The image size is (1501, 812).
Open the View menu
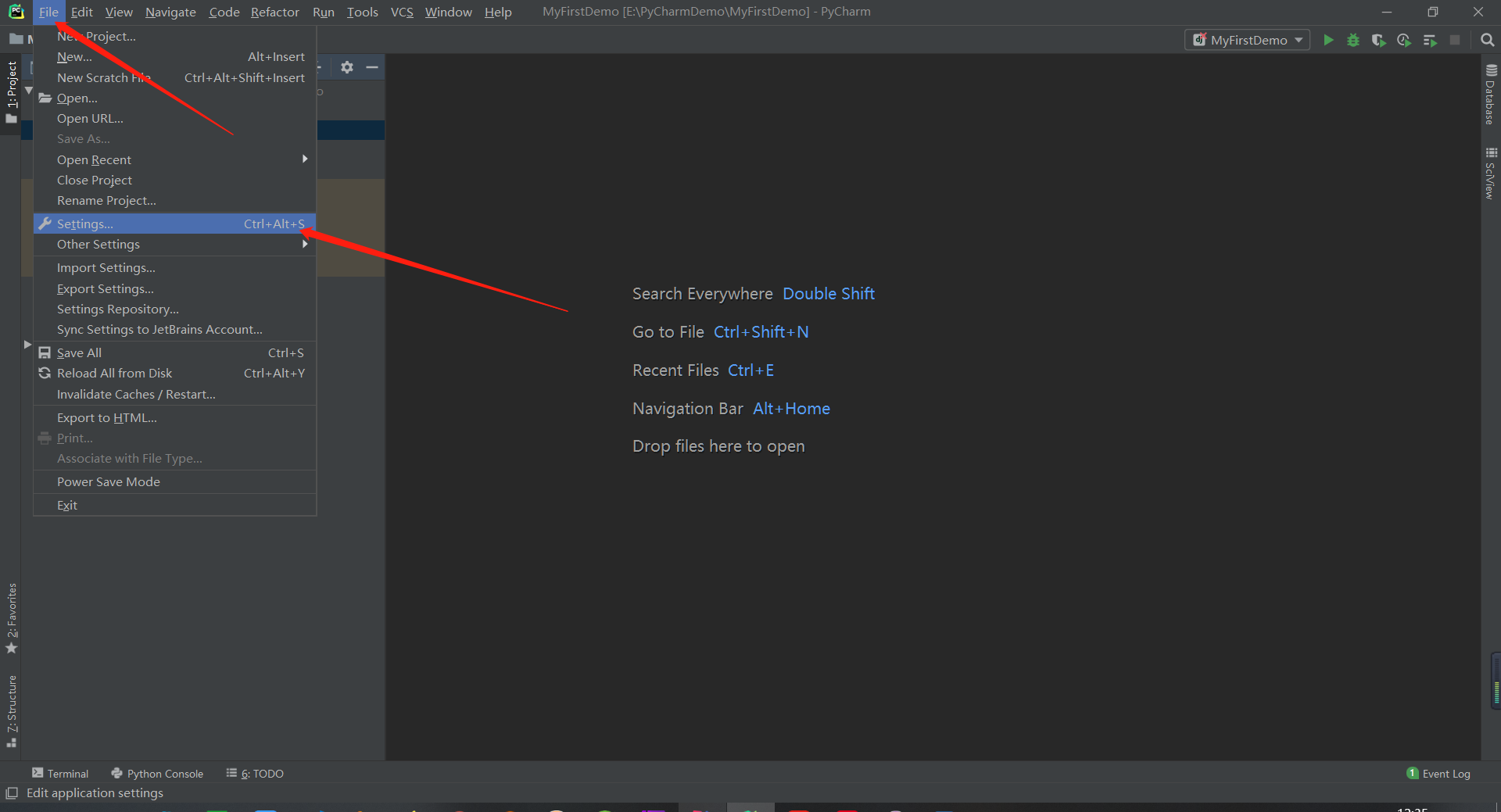[119, 12]
